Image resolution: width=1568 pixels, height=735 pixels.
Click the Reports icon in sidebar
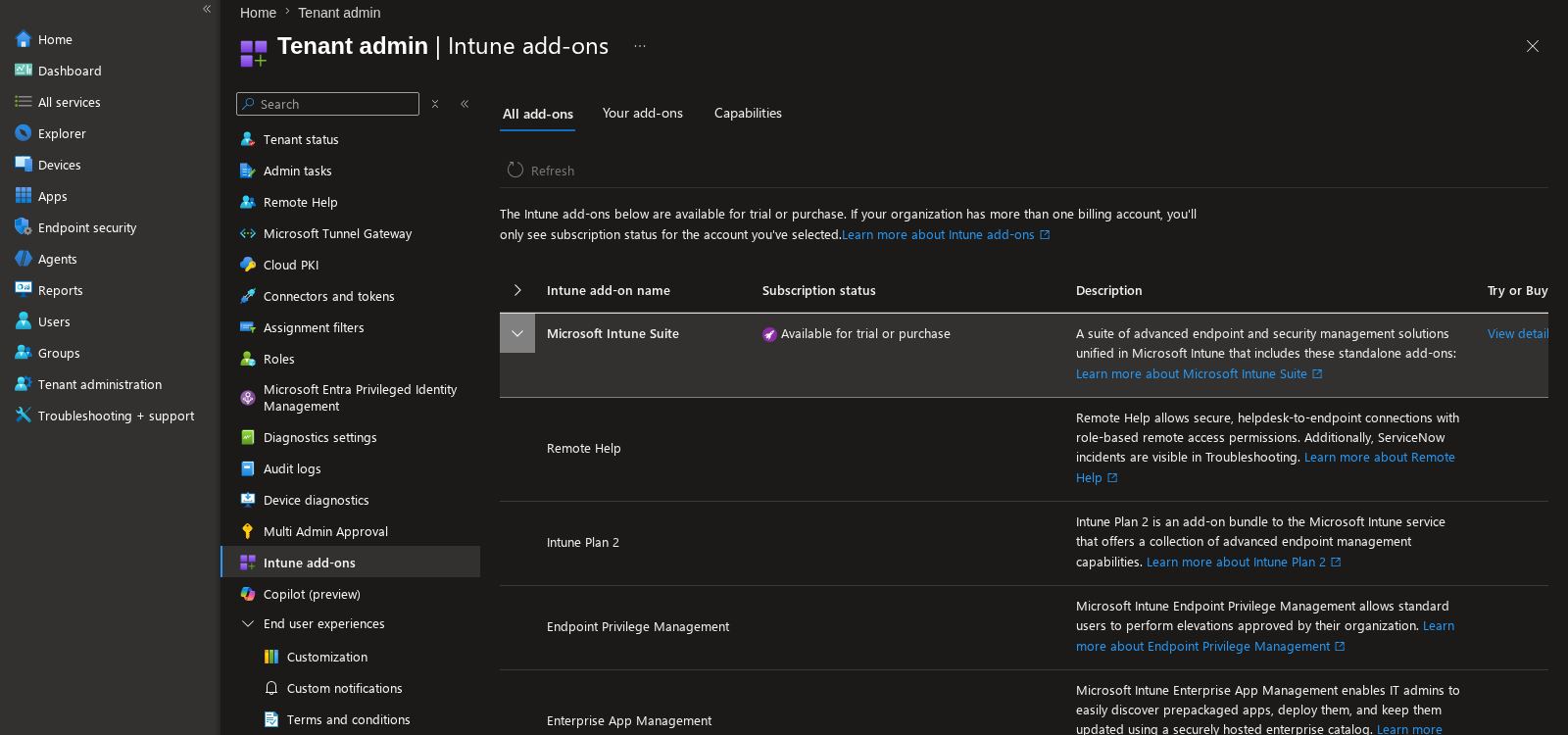point(24,290)
